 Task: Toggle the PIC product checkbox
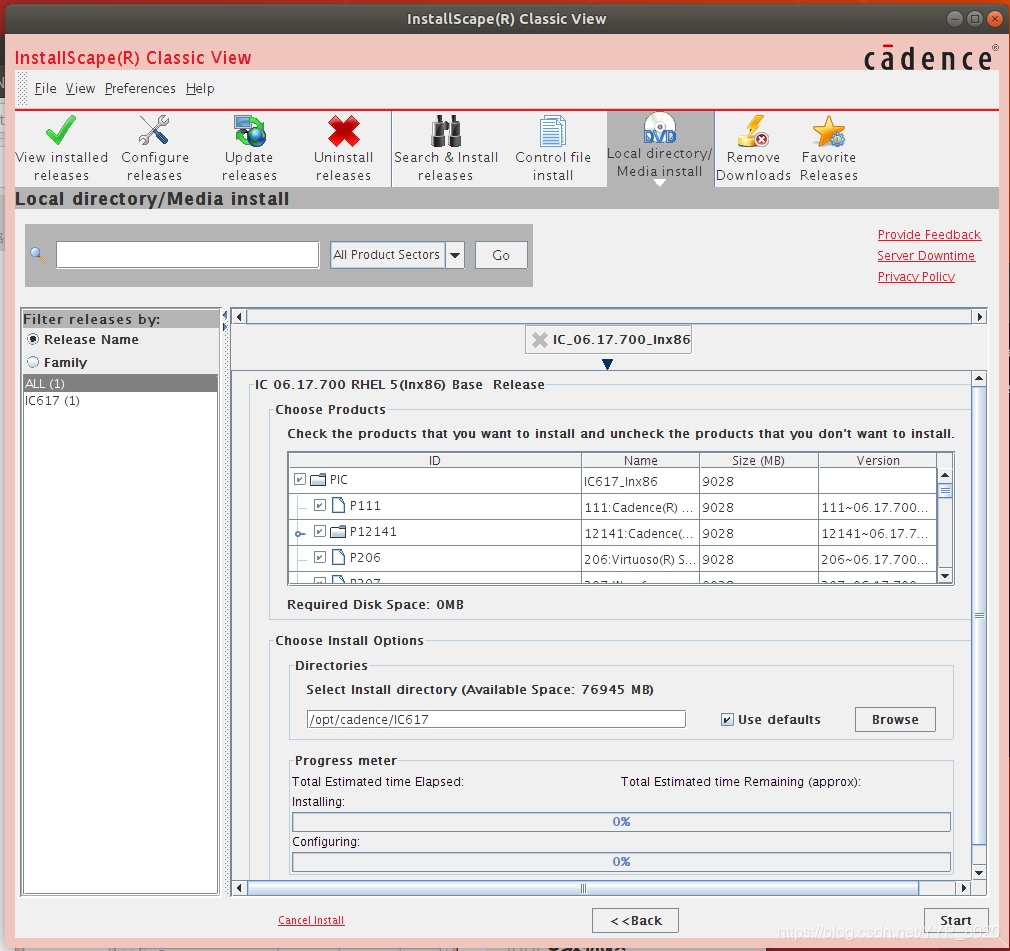pos(300,479)
